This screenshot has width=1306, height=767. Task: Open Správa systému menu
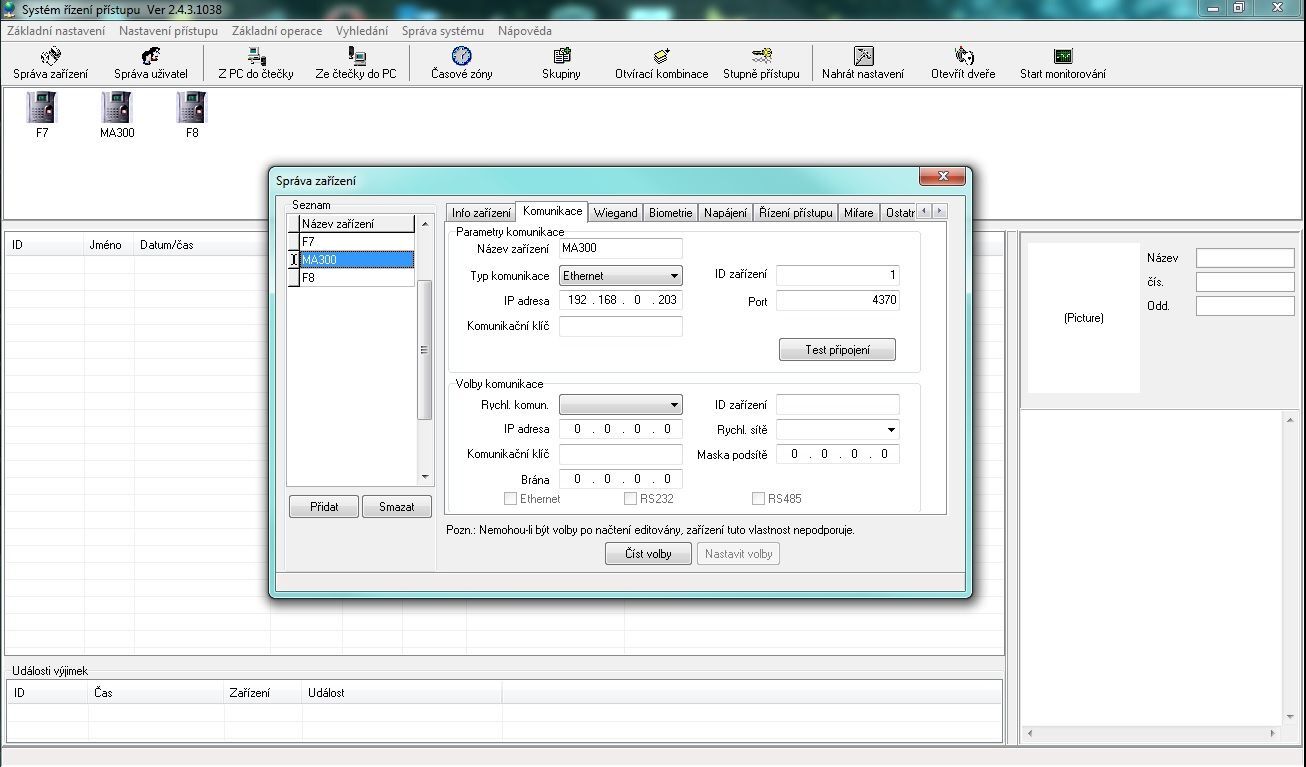coord(443,31)
